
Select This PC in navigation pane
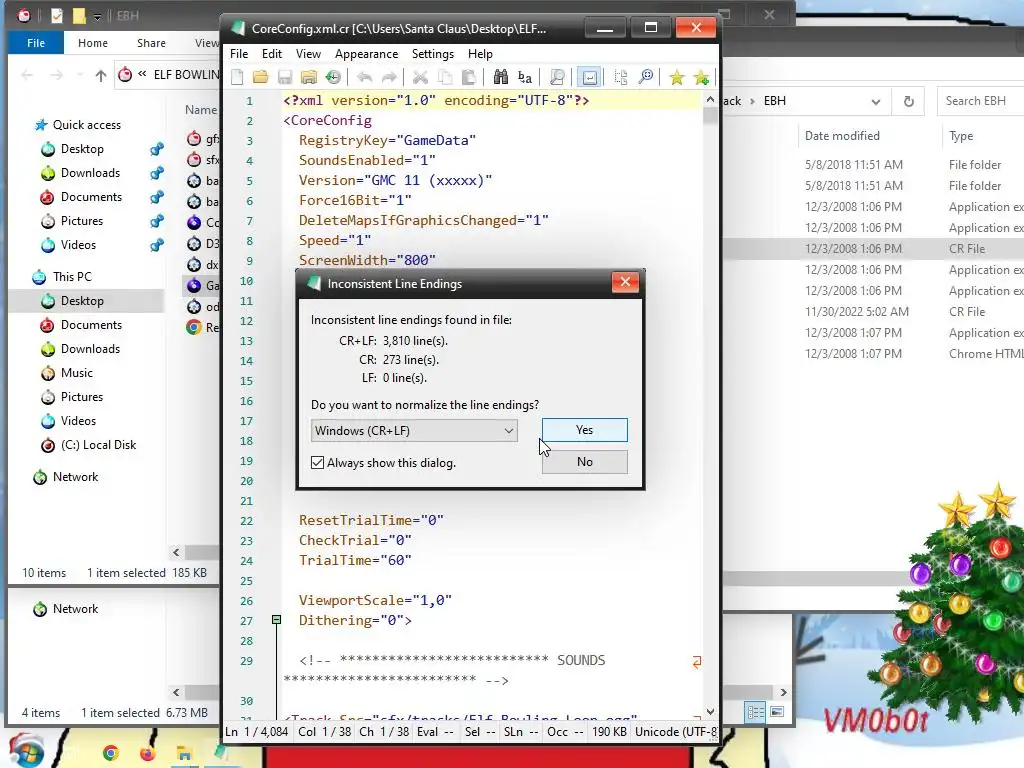coord(72,277)
